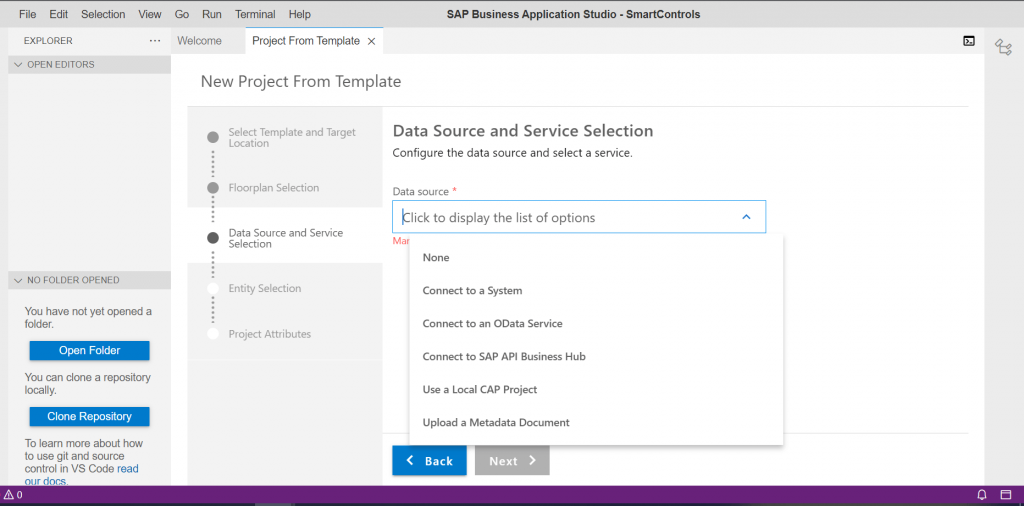Click the Back button

coord(429,460)
